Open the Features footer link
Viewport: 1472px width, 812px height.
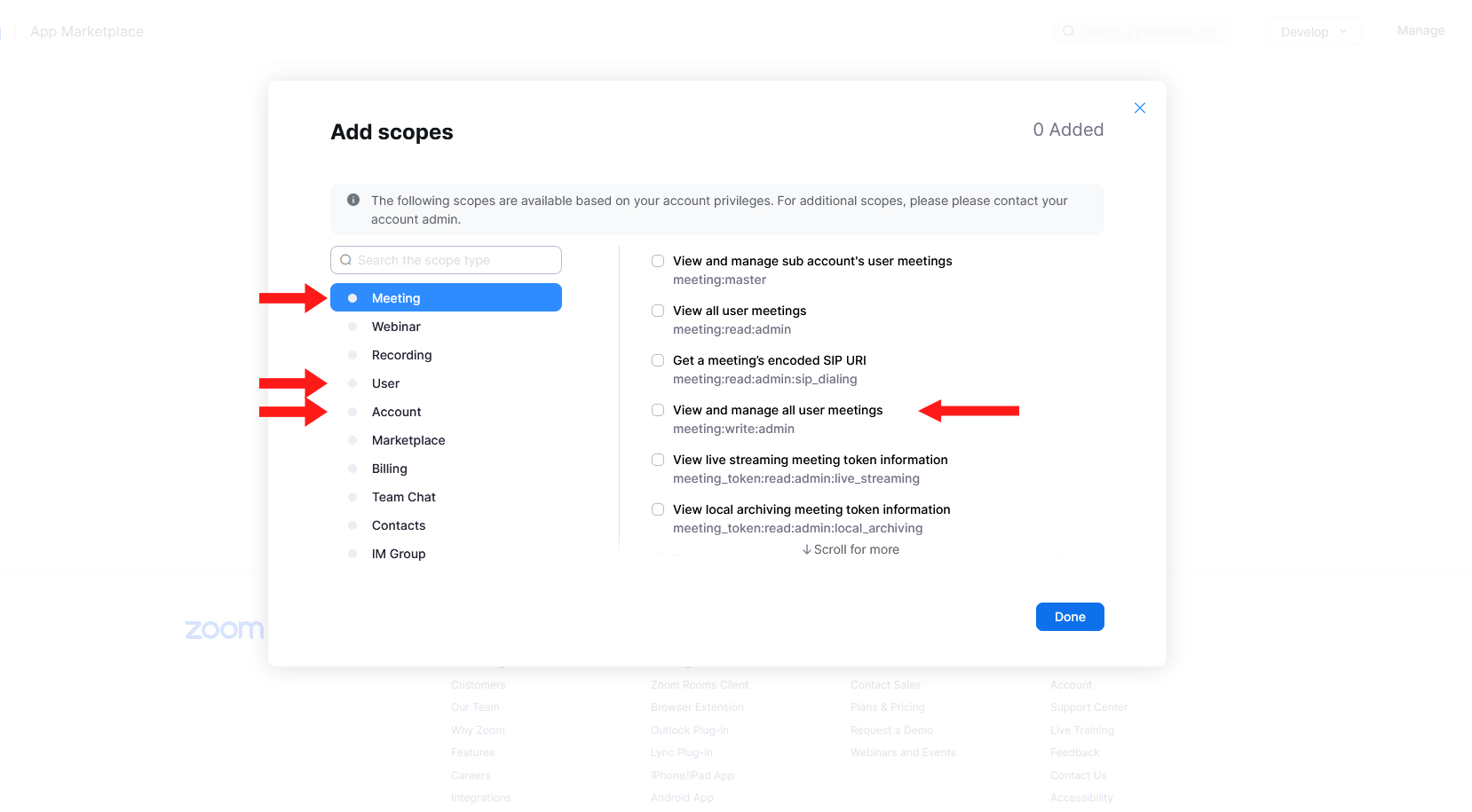point(472,753)
